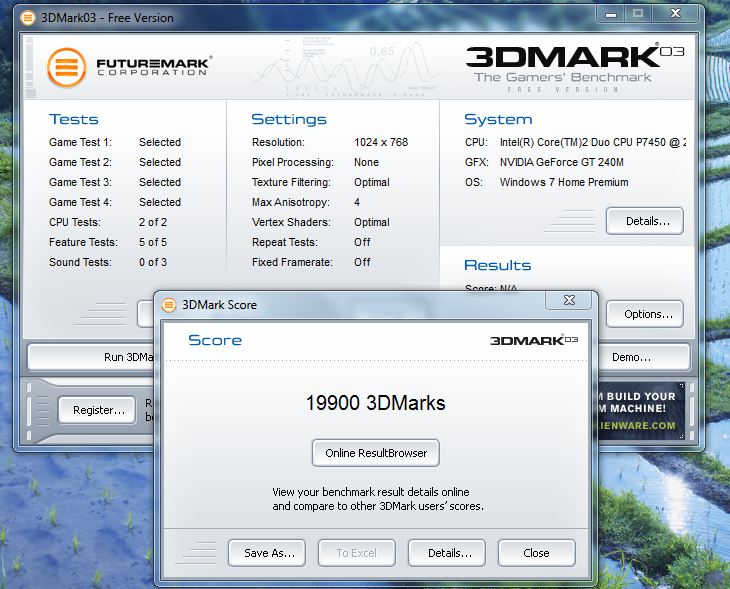Screen dimensions: 730x589
Task: Click the Vertex Shaders Optimal value
Action: (372, 222)
